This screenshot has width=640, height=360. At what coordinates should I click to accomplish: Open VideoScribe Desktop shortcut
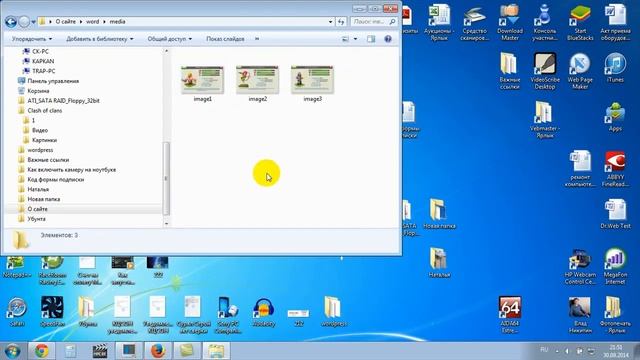point(545,71)
